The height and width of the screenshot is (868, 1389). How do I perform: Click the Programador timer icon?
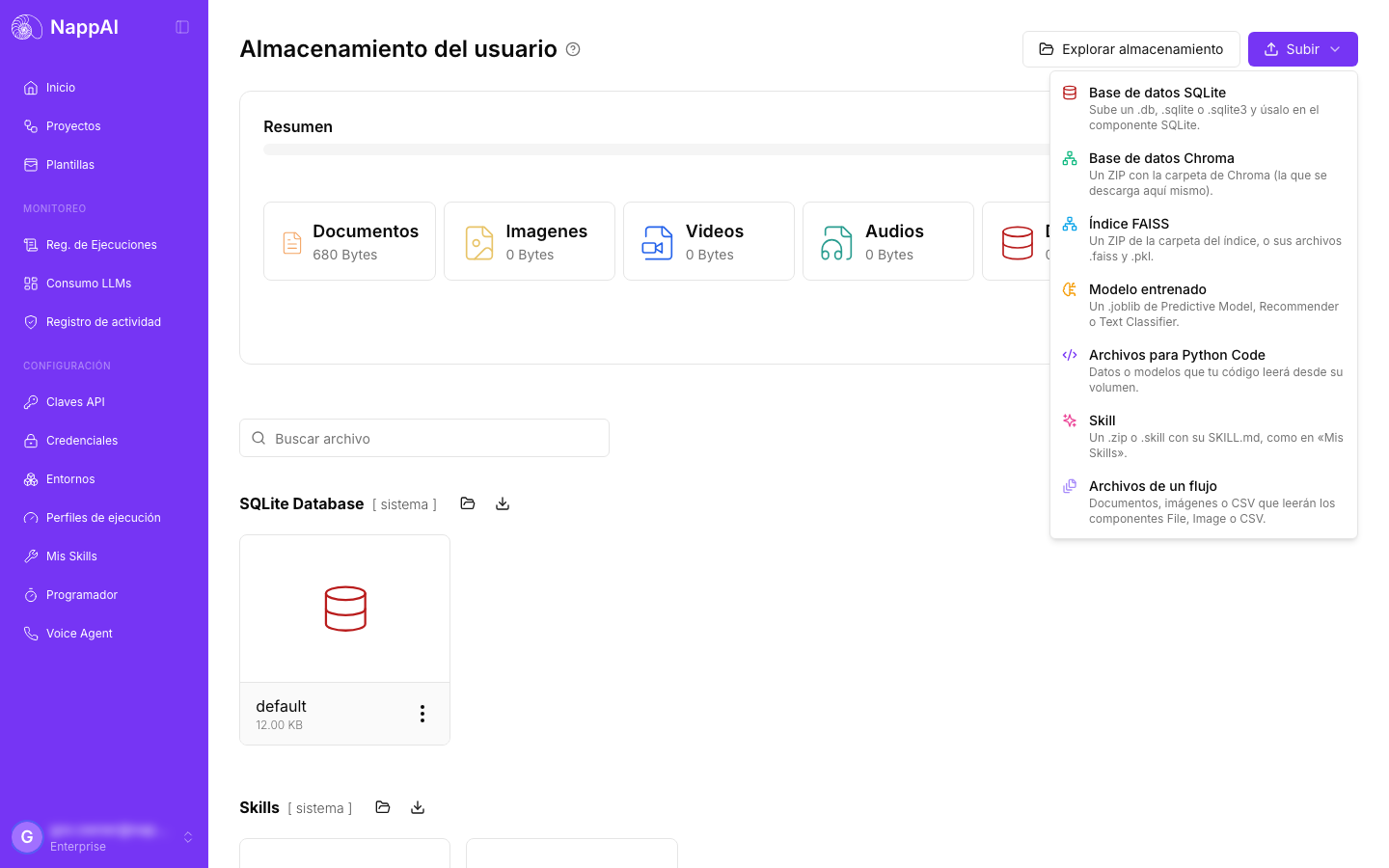click(31, 595)
